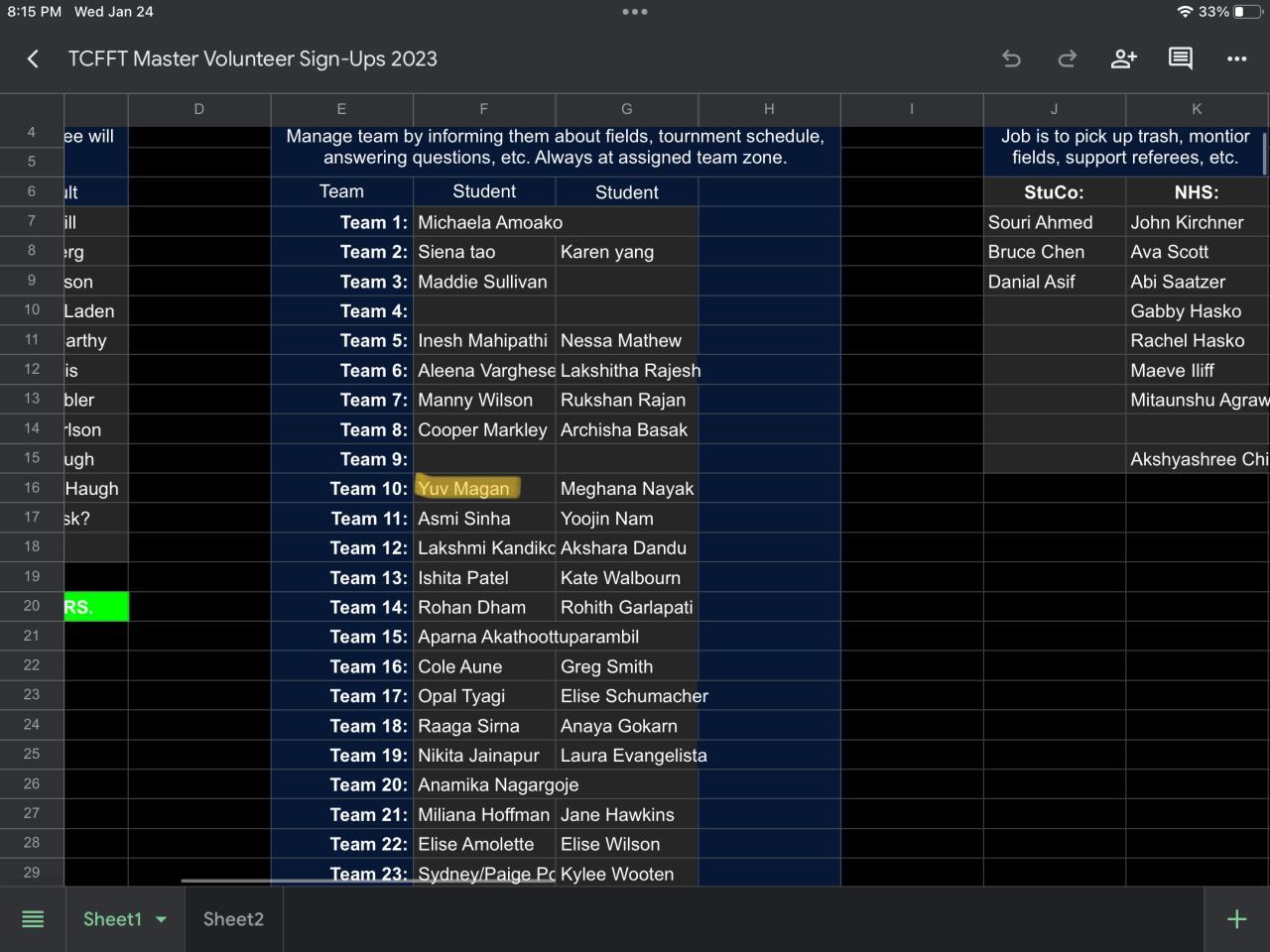This screenshot has height=952, width=1270.
Task: Select column E header
Action: pos(341,109)
